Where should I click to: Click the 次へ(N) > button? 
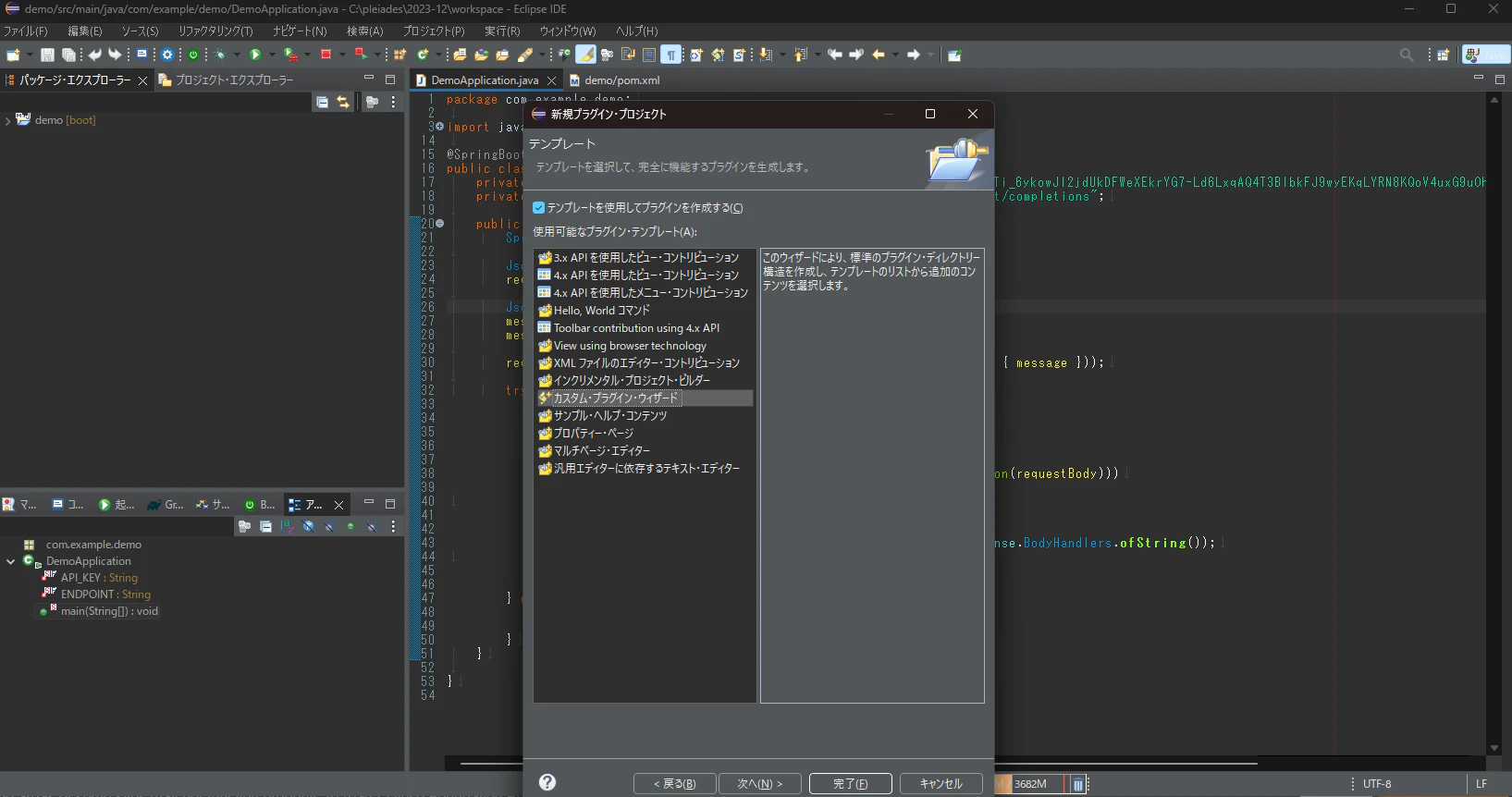click(759, 784)
